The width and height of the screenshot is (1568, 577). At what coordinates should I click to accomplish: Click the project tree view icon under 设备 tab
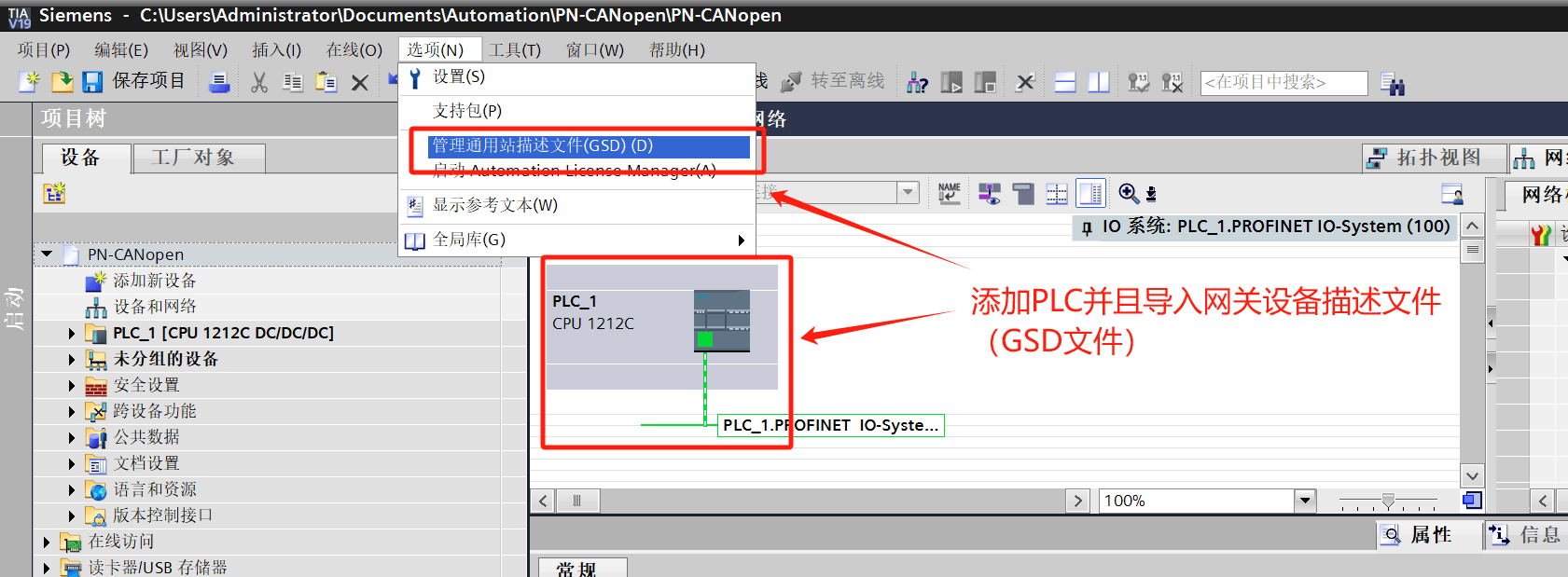[x=54, y=193]
